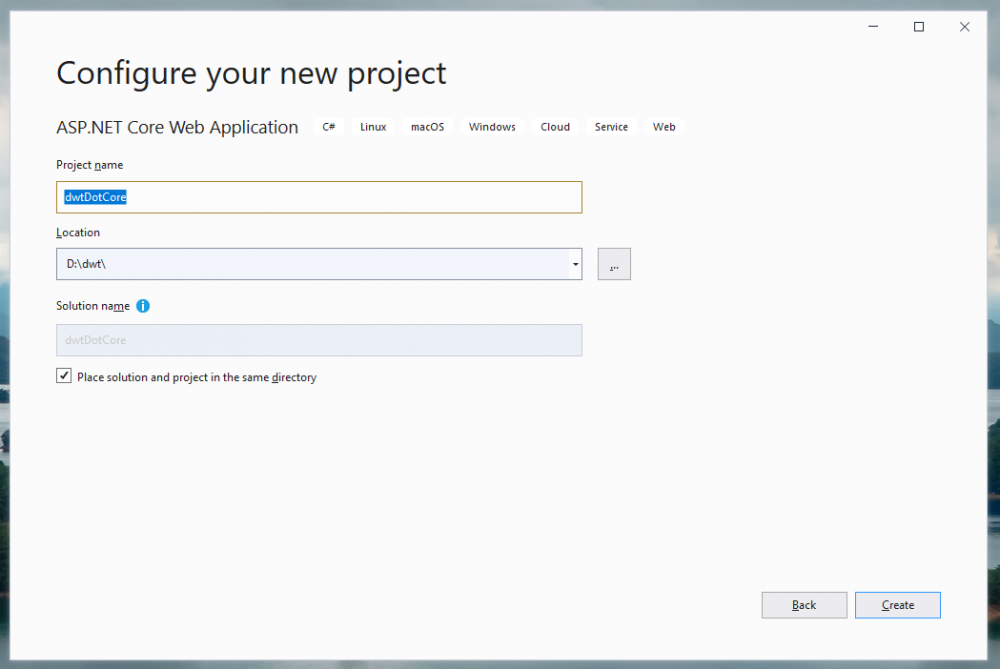Click inside the Location path field
Viewport: 1000px width, 669px height.
point(310,265)
